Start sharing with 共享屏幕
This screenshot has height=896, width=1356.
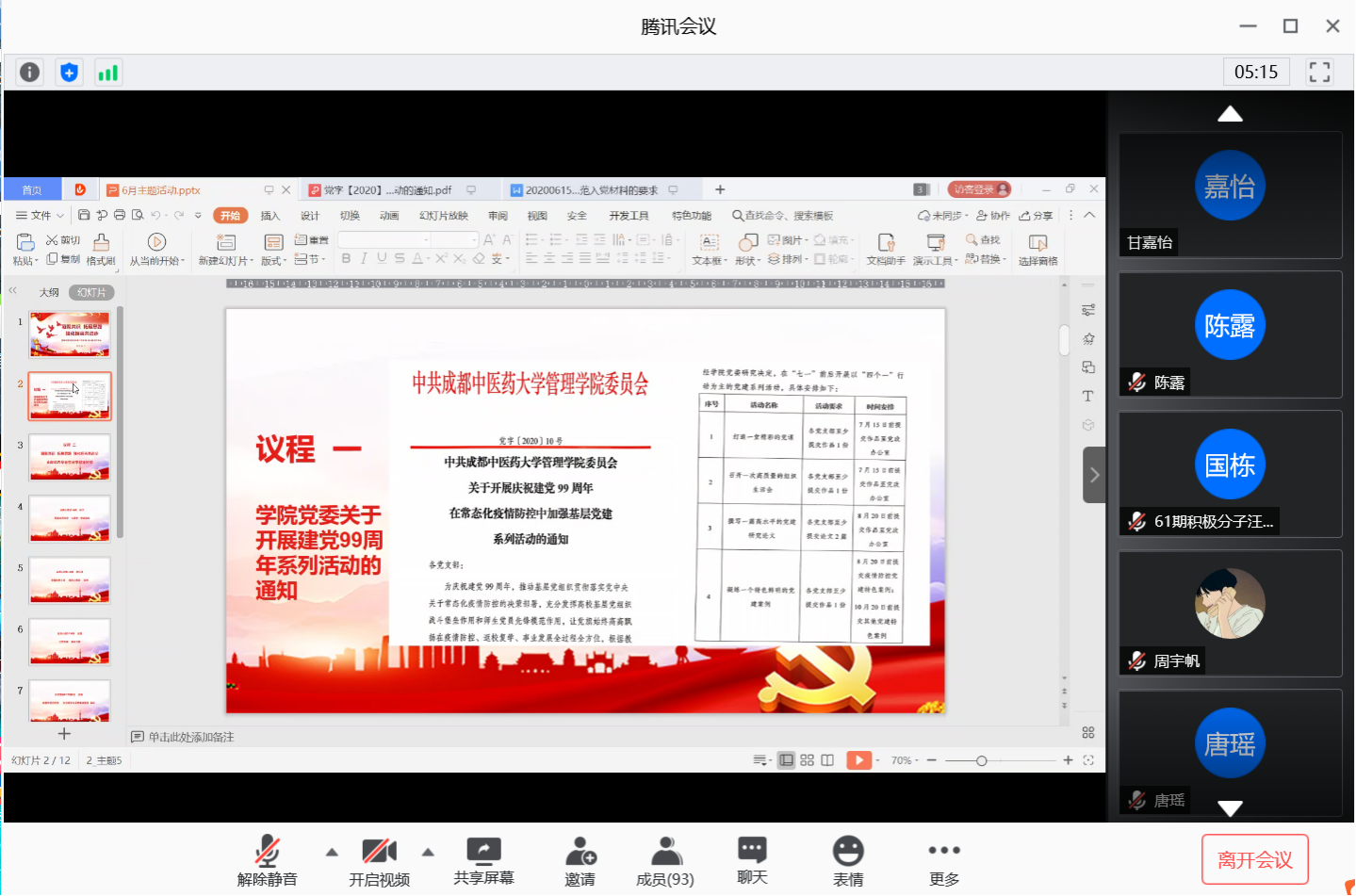tap(483, 860)
